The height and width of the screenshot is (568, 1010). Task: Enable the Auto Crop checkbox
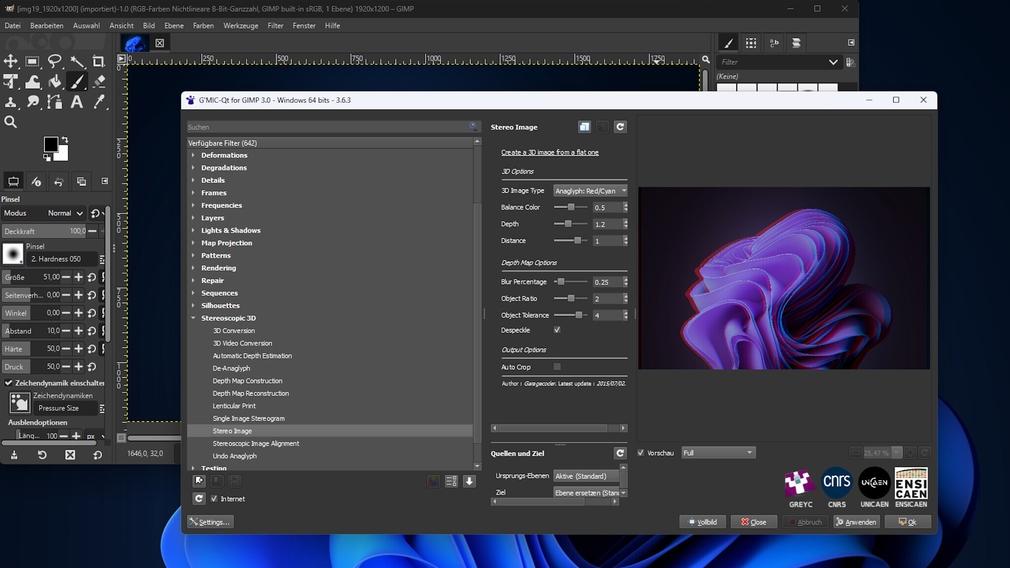557,367
